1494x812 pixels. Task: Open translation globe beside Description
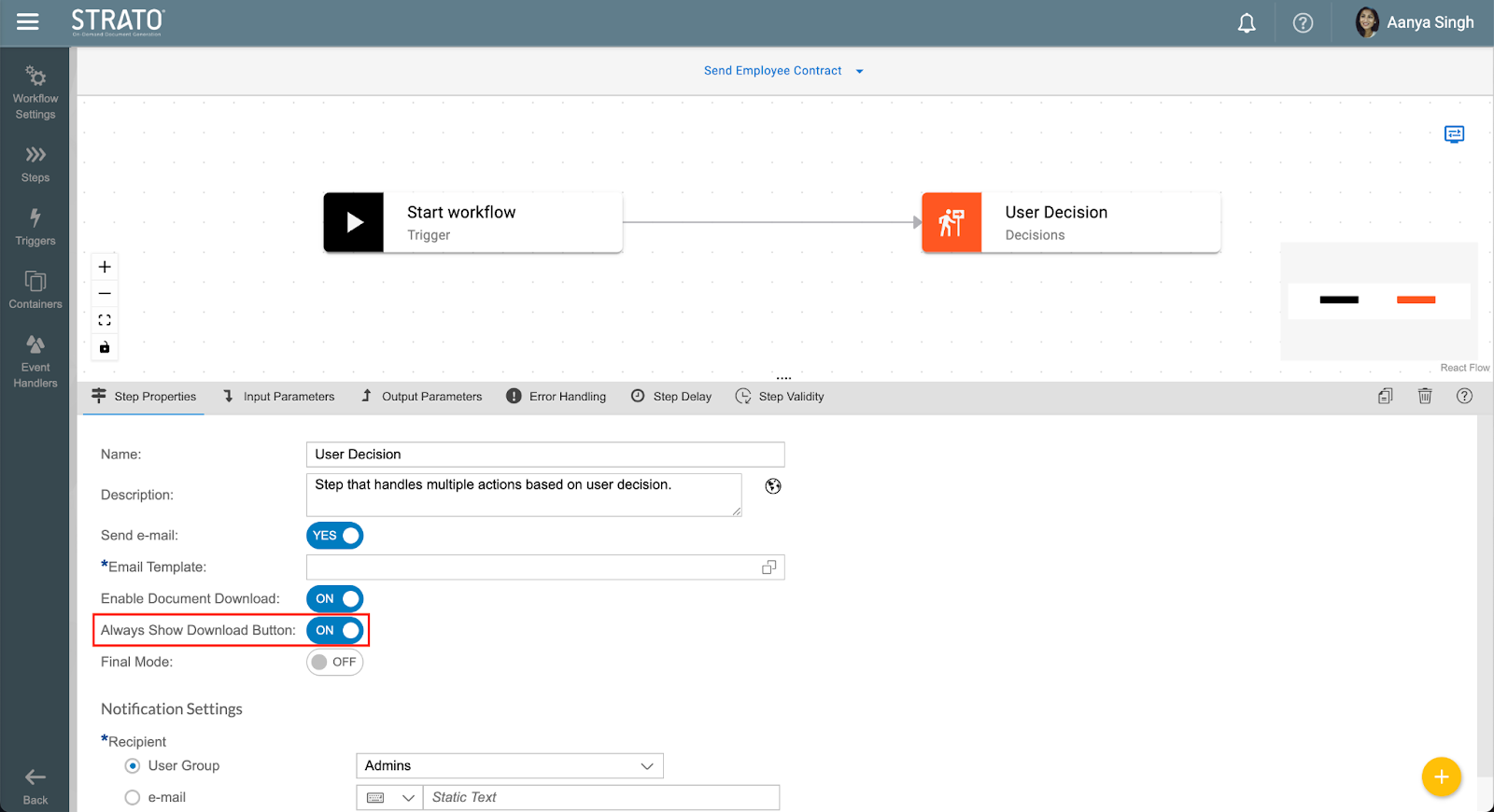click(x=773, y=486)
